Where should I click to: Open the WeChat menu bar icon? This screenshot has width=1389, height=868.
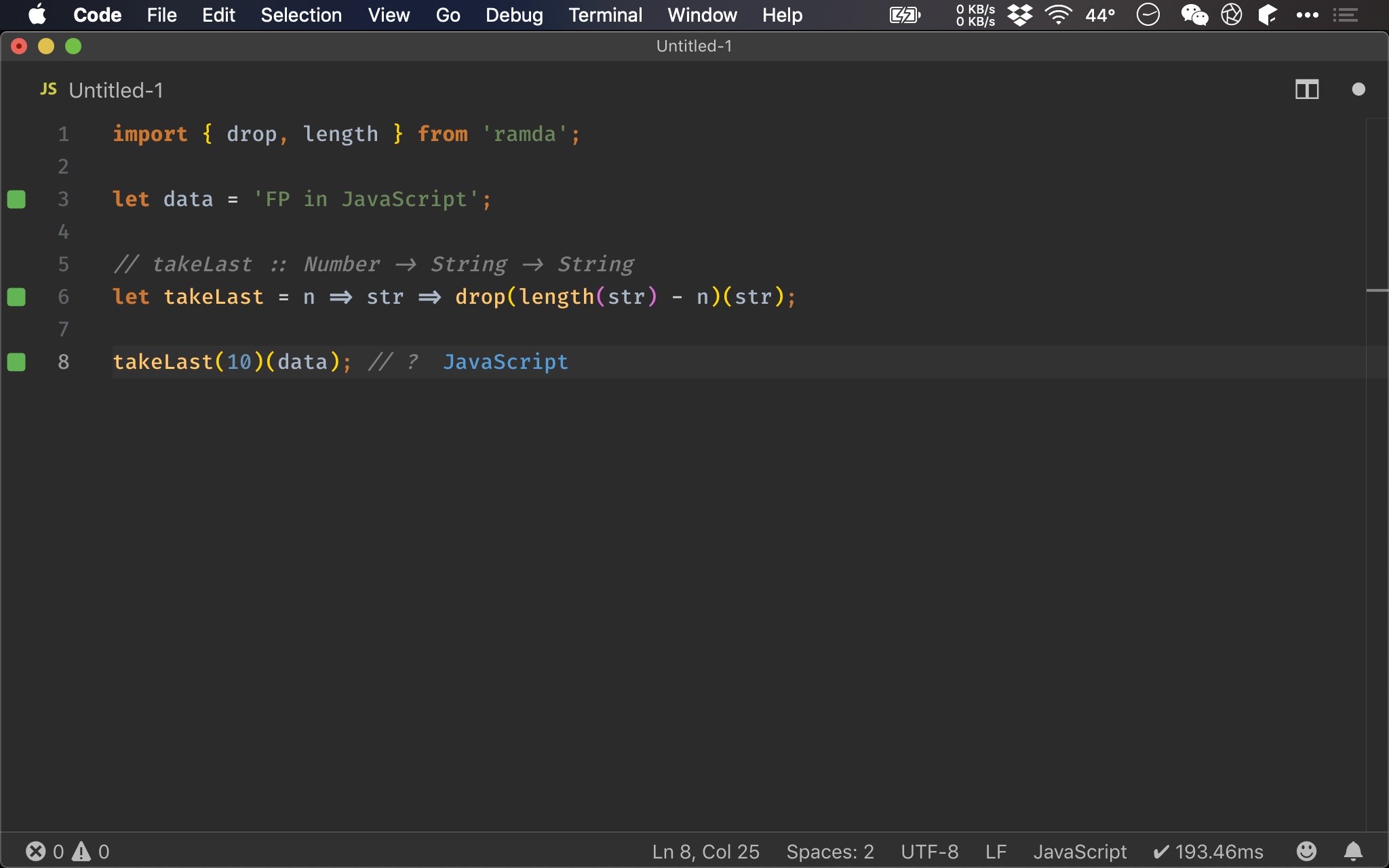click(x=1194, y=15)
